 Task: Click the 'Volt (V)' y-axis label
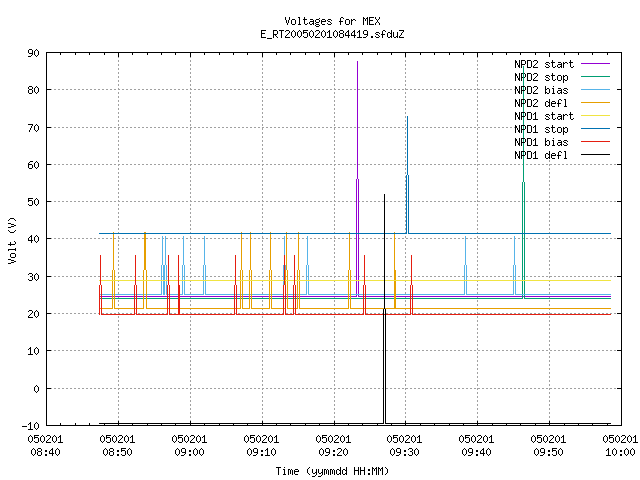tap(13, 240)
